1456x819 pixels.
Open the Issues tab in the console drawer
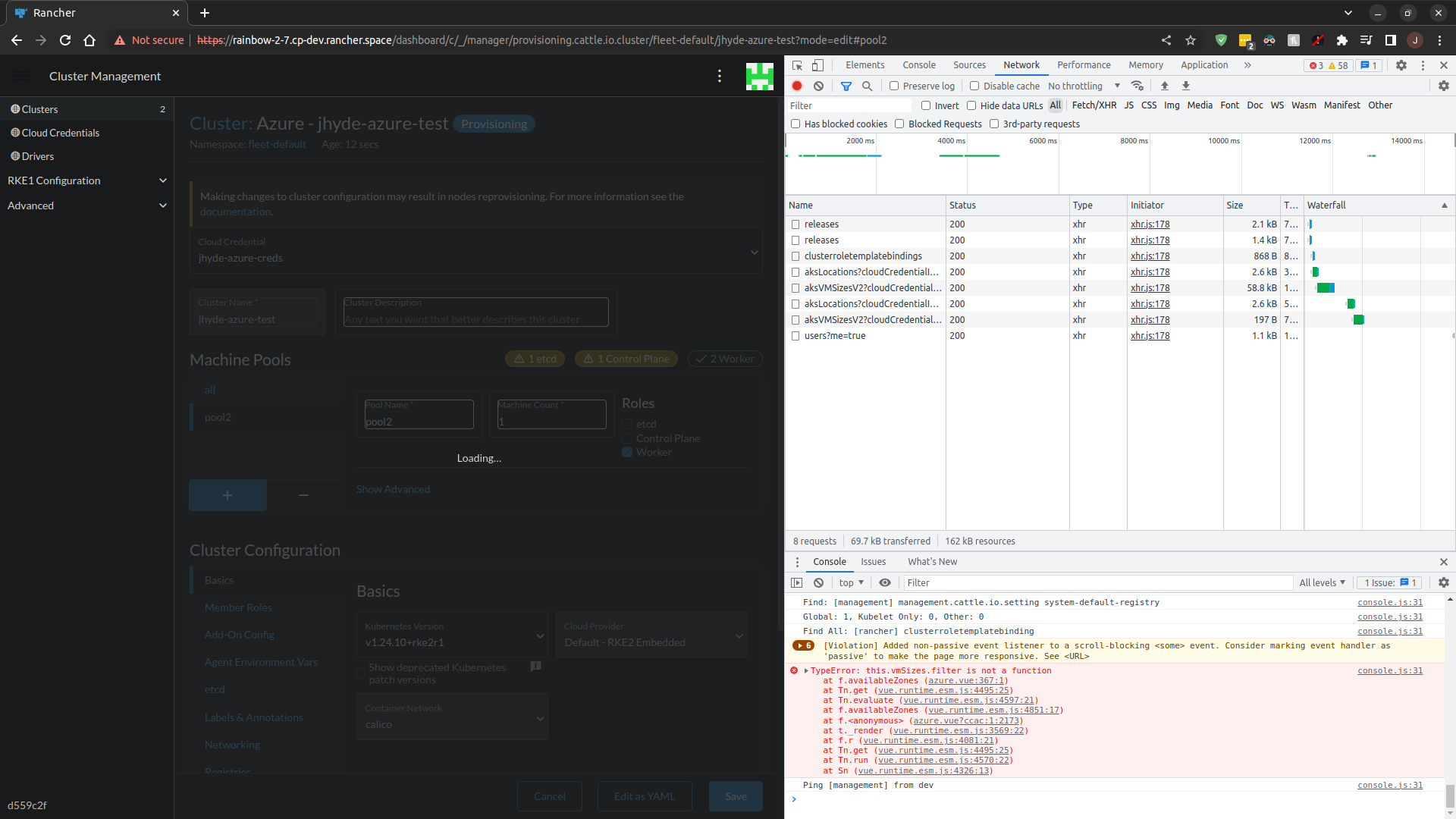[873, 561]
